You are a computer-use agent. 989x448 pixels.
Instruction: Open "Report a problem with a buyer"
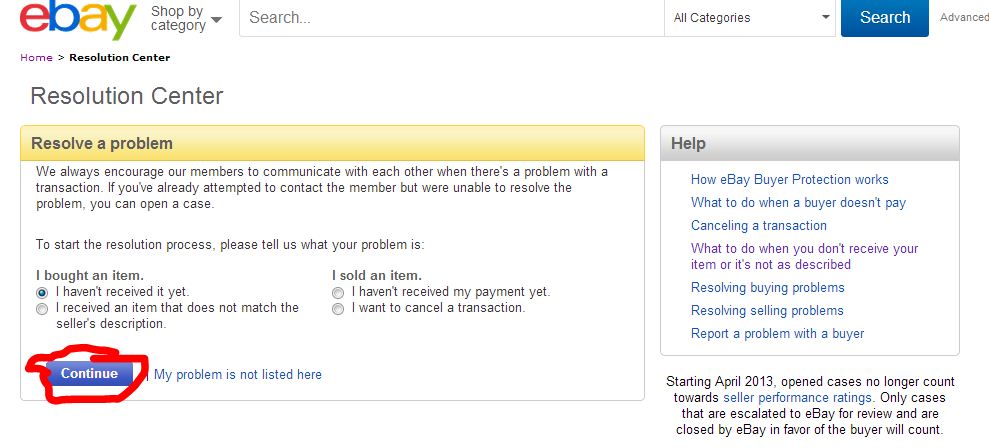[777, 334]
